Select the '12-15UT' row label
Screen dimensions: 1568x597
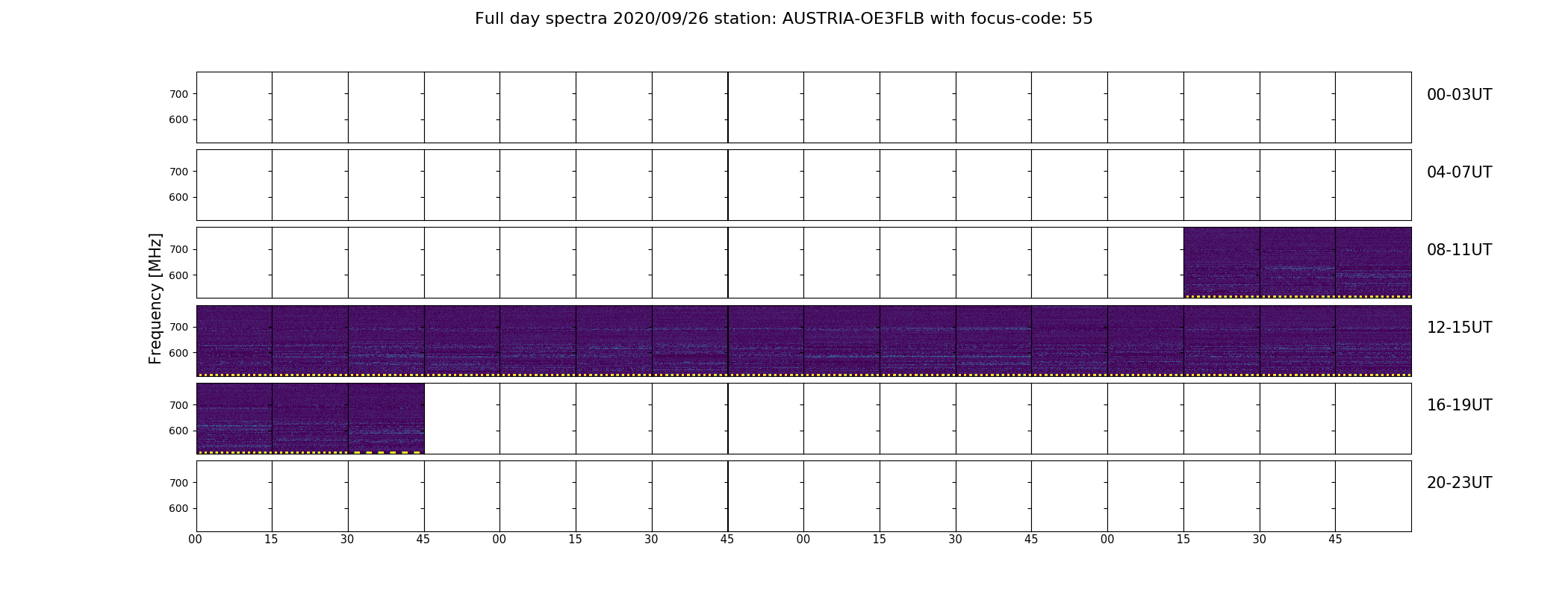1459,328
